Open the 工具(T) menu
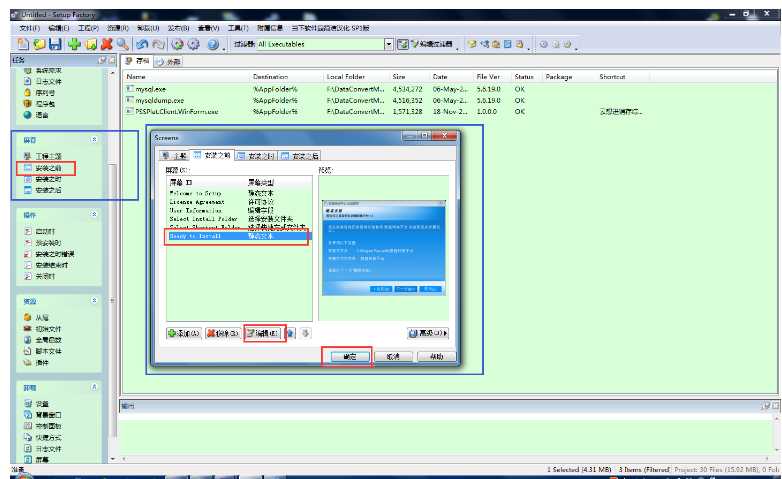This screenshot has width=782, height=479. click(x=238, y=28)
